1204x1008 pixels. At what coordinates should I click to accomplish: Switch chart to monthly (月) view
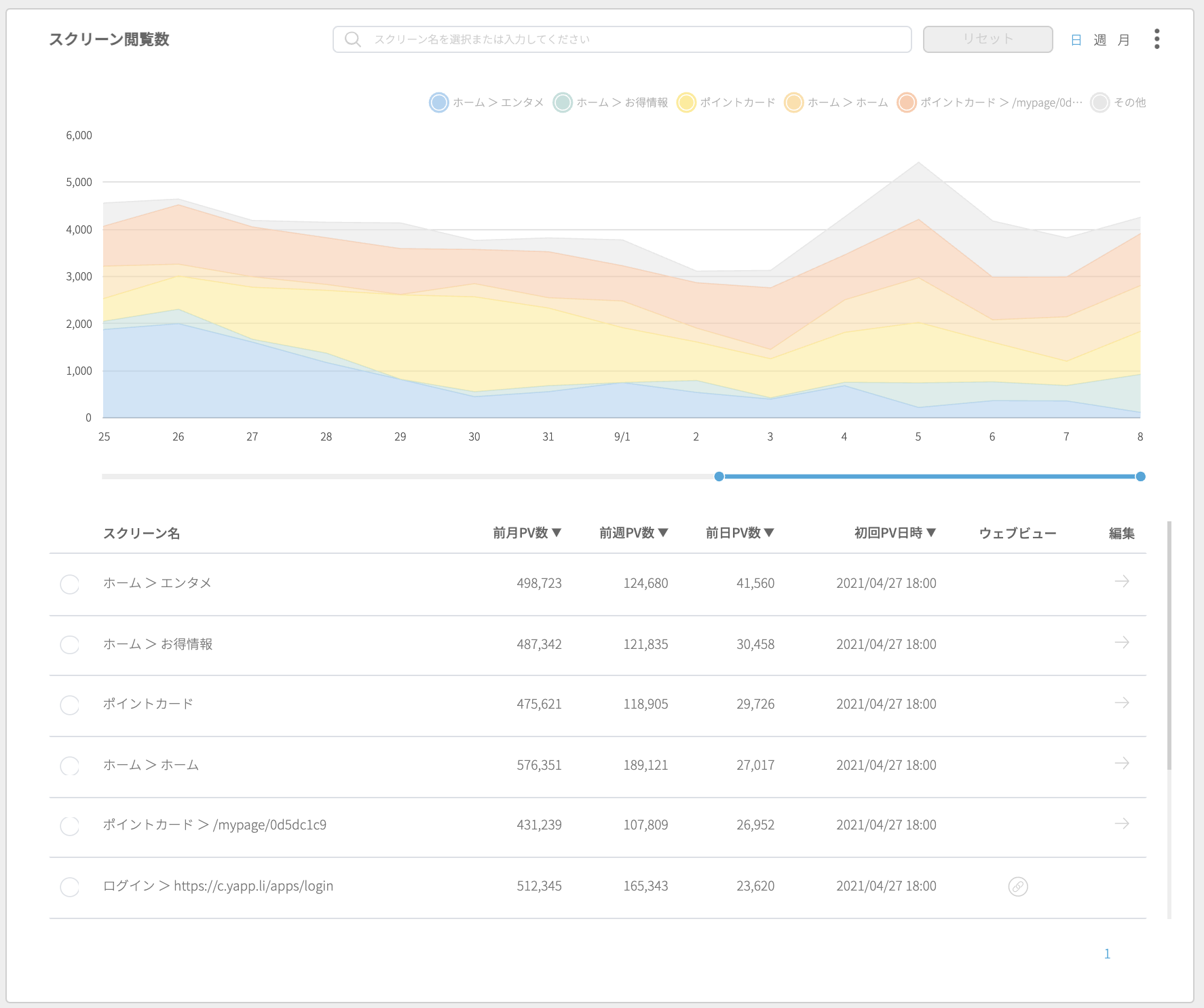[1124, 40]
